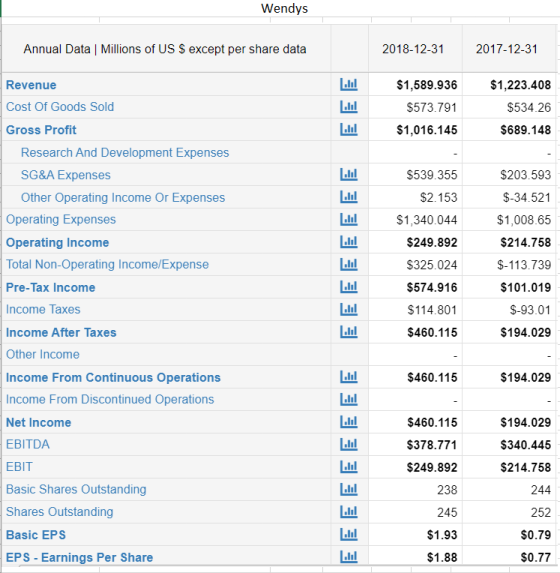
Task: Open the Other Income link
Action: click(x=43, y=354)
